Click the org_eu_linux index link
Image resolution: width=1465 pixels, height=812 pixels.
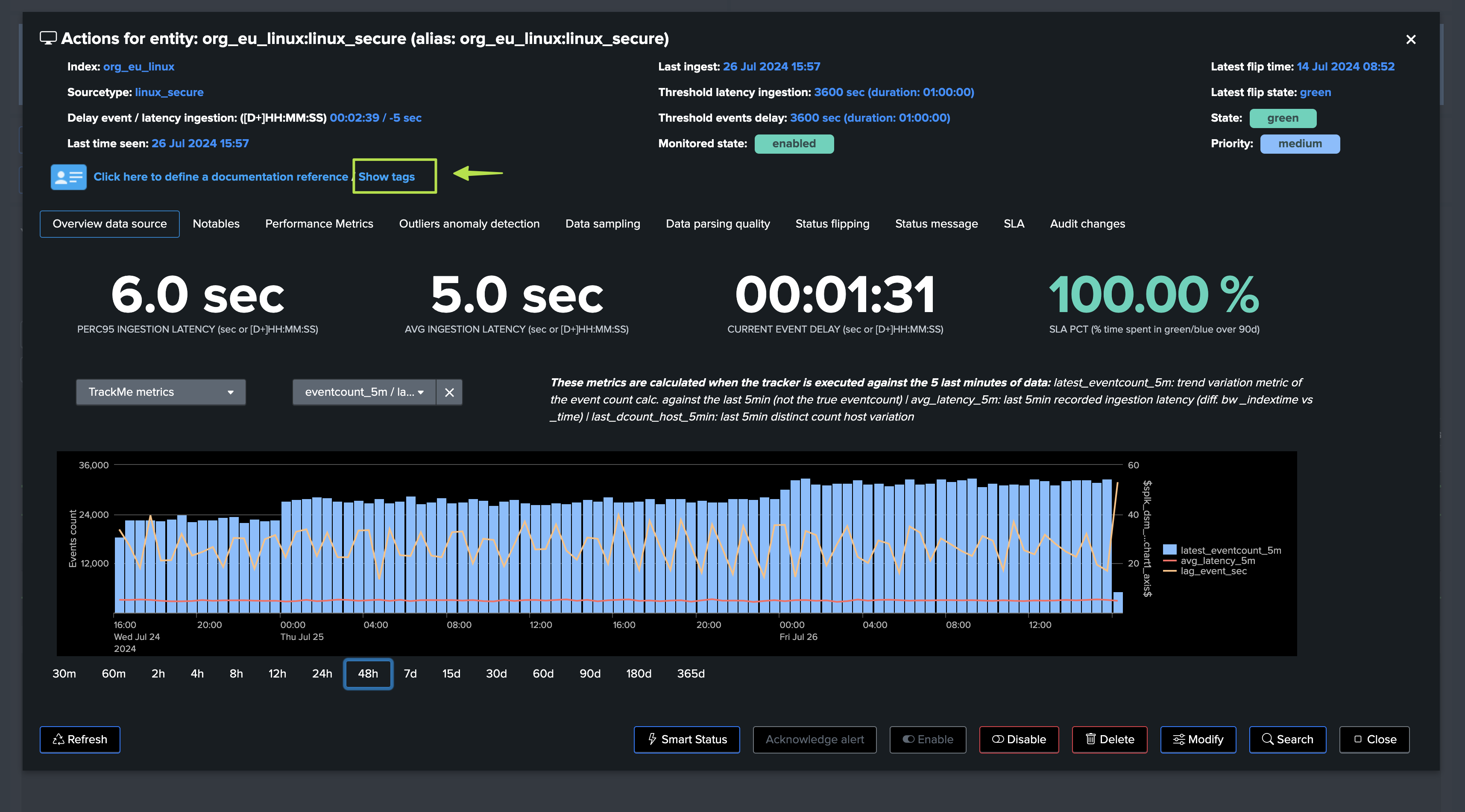click(x=139, y=67)
